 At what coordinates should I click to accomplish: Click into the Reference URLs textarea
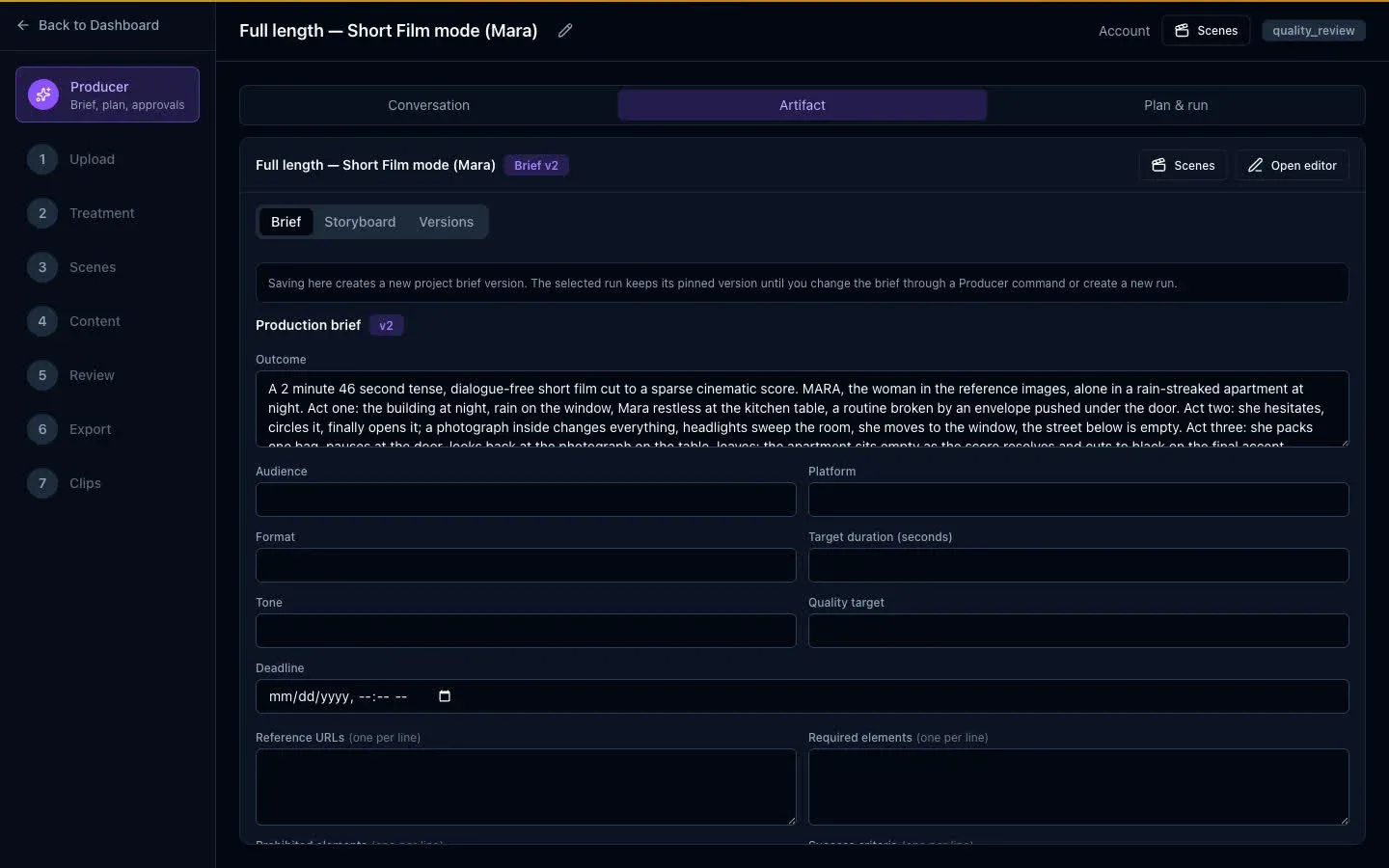[x=526, y=787]
